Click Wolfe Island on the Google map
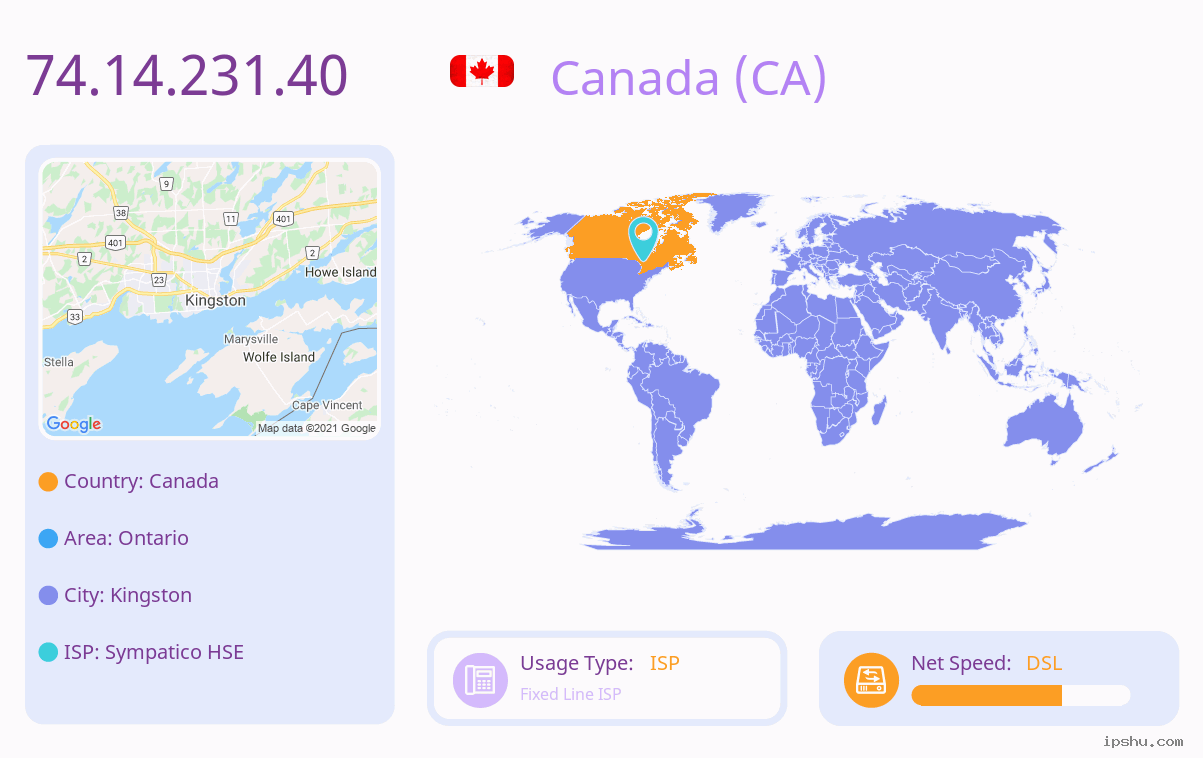 [x=279, y=357]
